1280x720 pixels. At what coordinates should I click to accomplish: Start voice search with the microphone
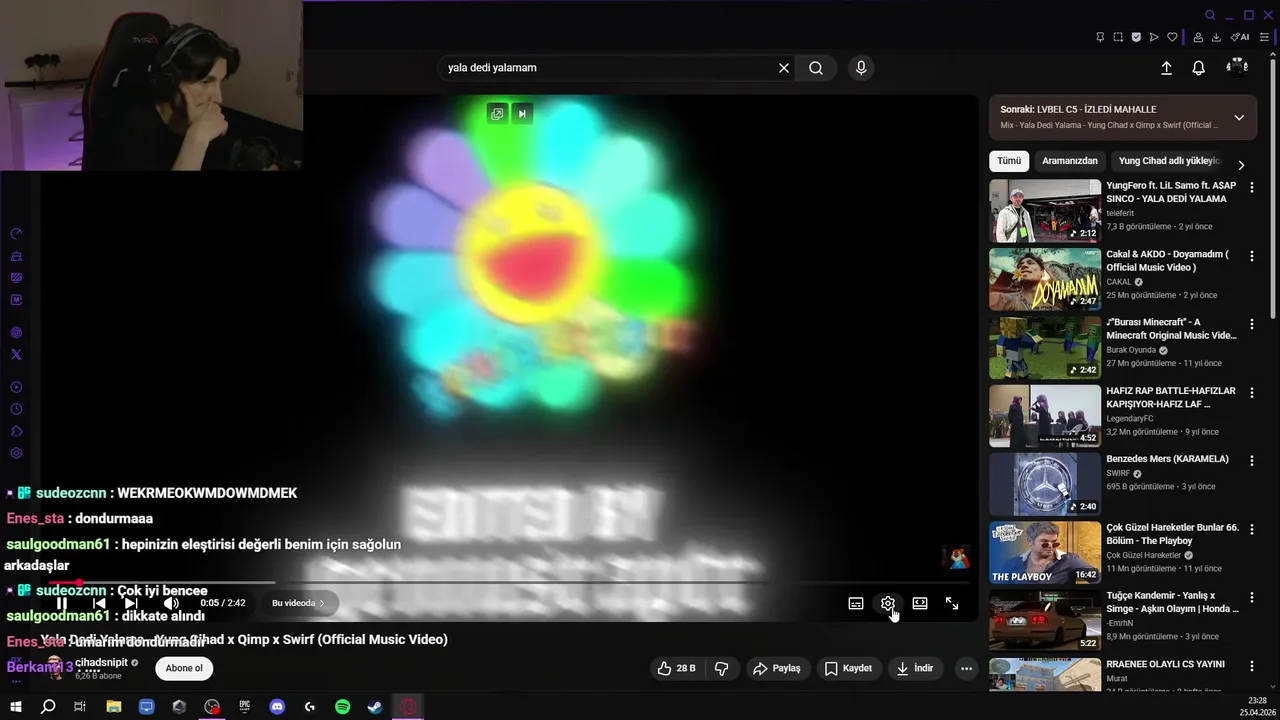pos(861,68)
